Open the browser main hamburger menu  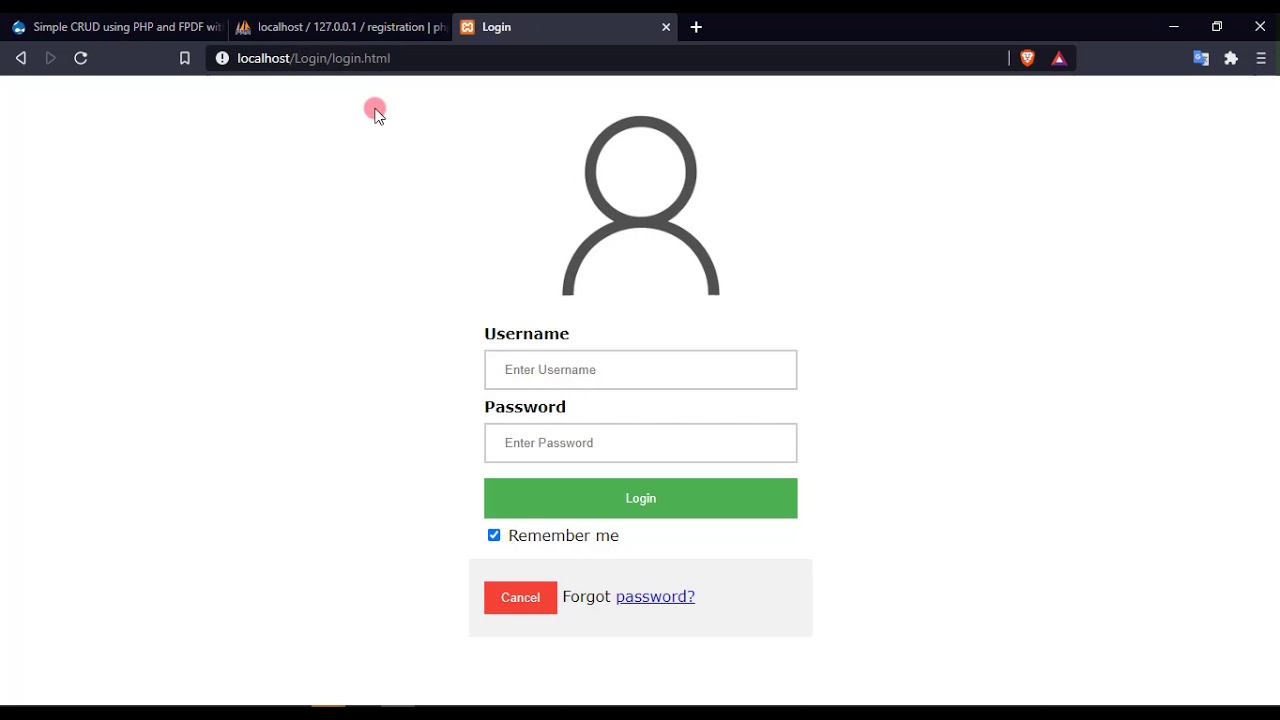pos(1261,58)
